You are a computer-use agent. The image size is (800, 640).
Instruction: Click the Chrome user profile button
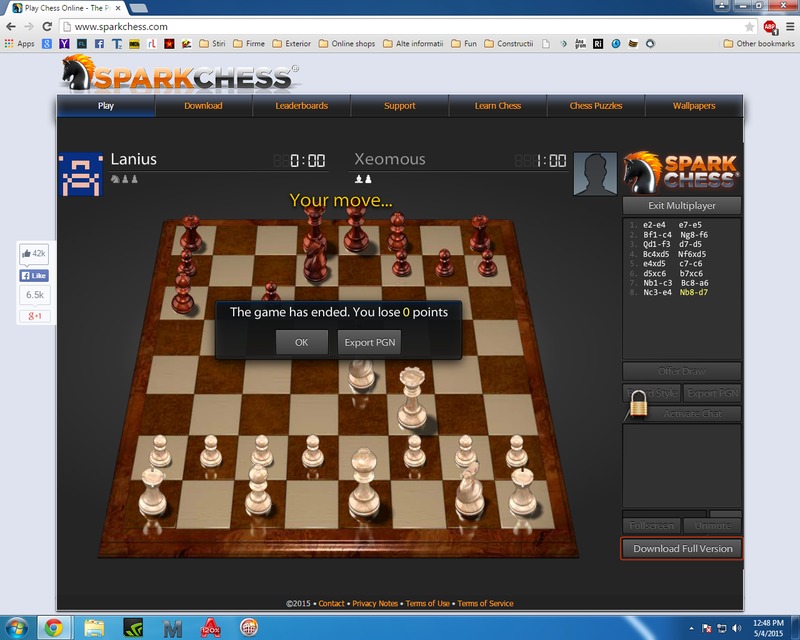point(721,6)
